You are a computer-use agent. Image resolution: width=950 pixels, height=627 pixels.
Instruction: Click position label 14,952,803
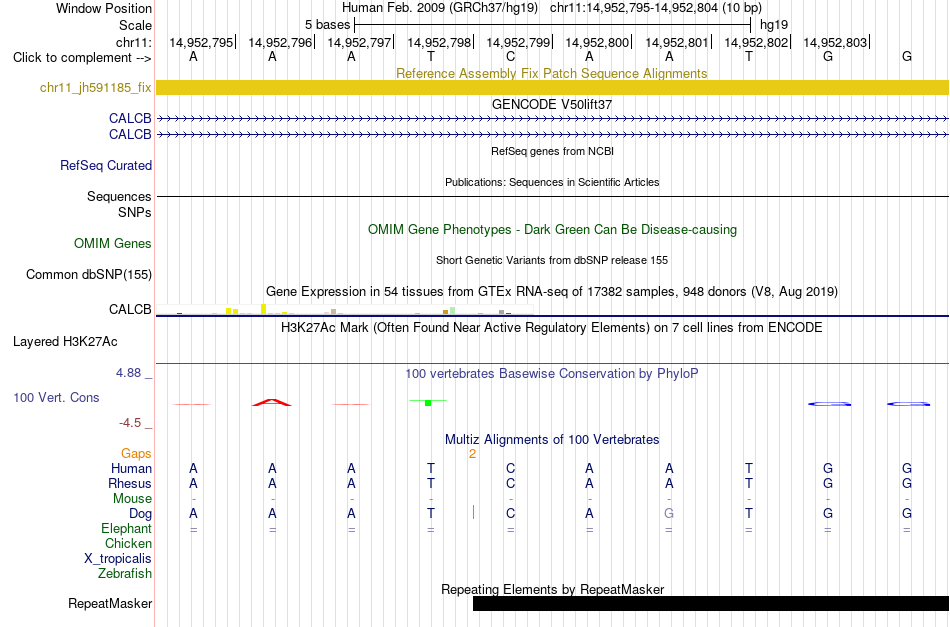pyautogui.click(x=835, y=42)
